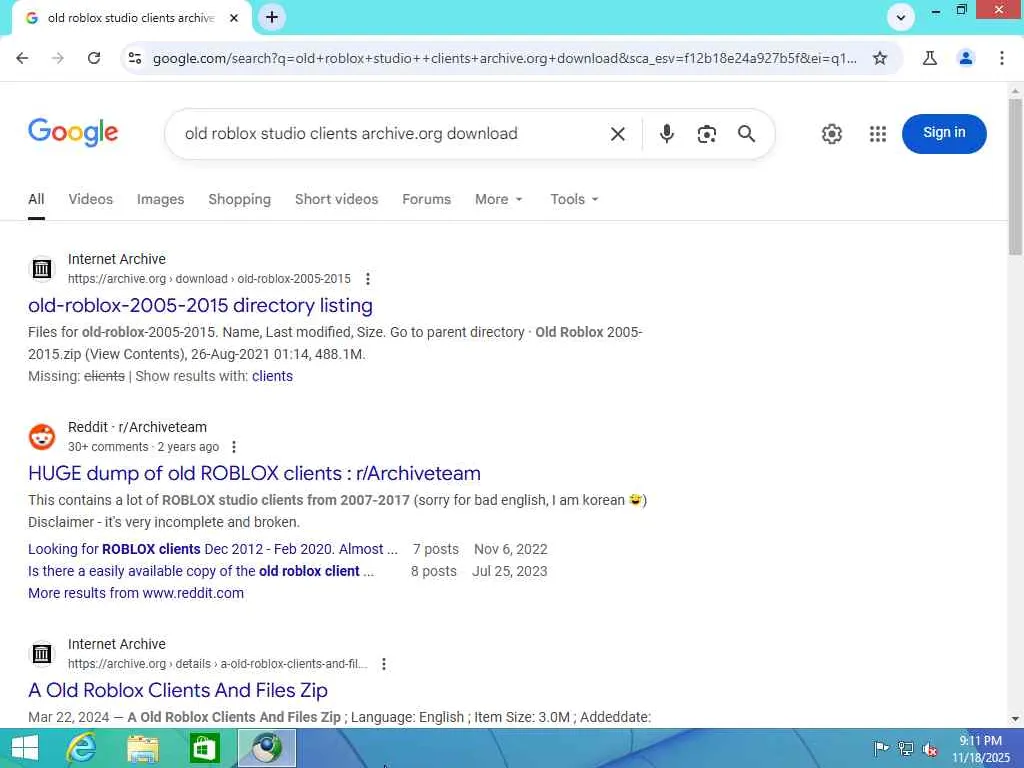Select the All results tab
Viewport: 1024px width, 768px height.
[37, 199]
